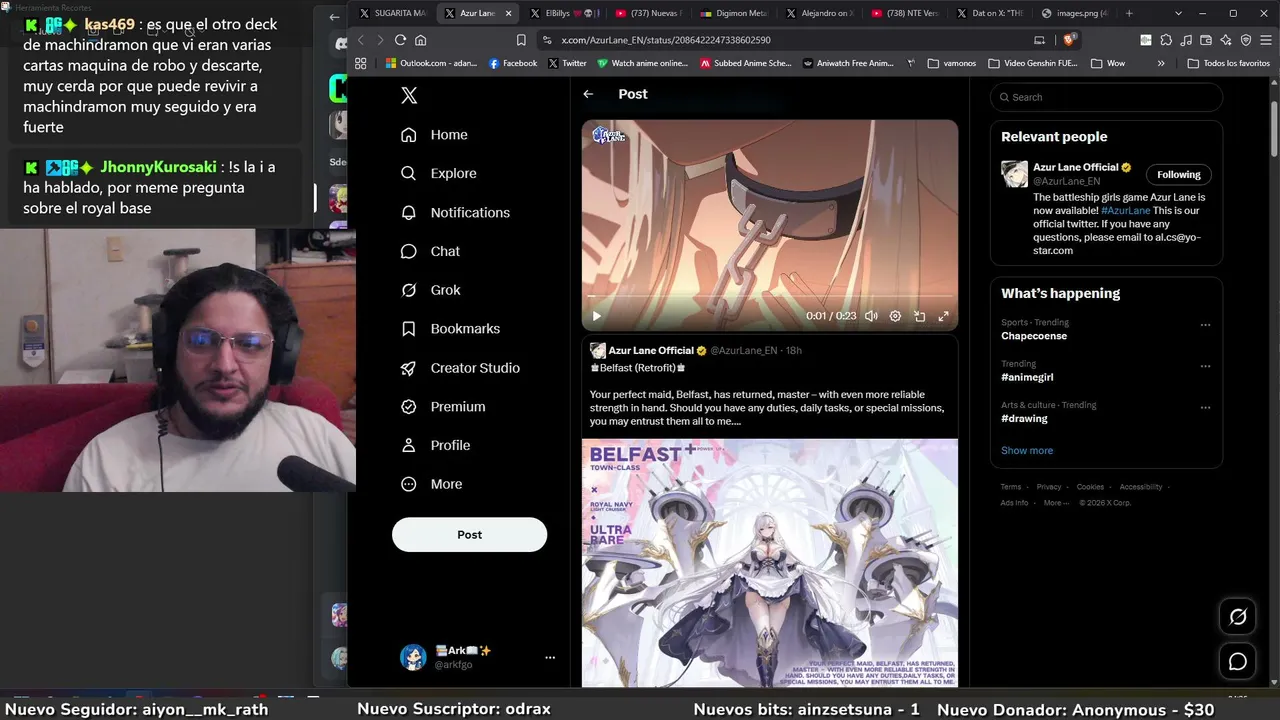This screenshot has height=720, width=1280.
Task: Switch to the (737) Nuevas YouTube tab
Action: coord(648,13)
